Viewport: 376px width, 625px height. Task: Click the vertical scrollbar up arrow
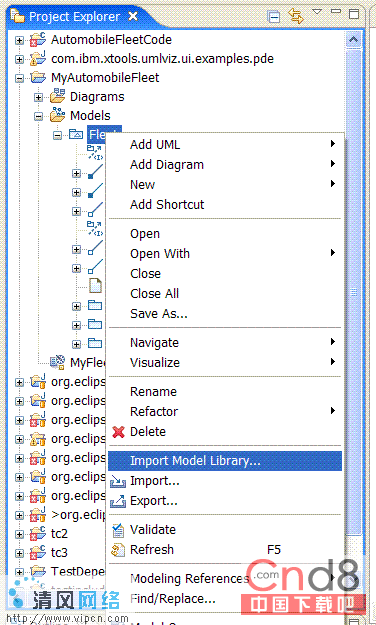click(x=353, y=39)
